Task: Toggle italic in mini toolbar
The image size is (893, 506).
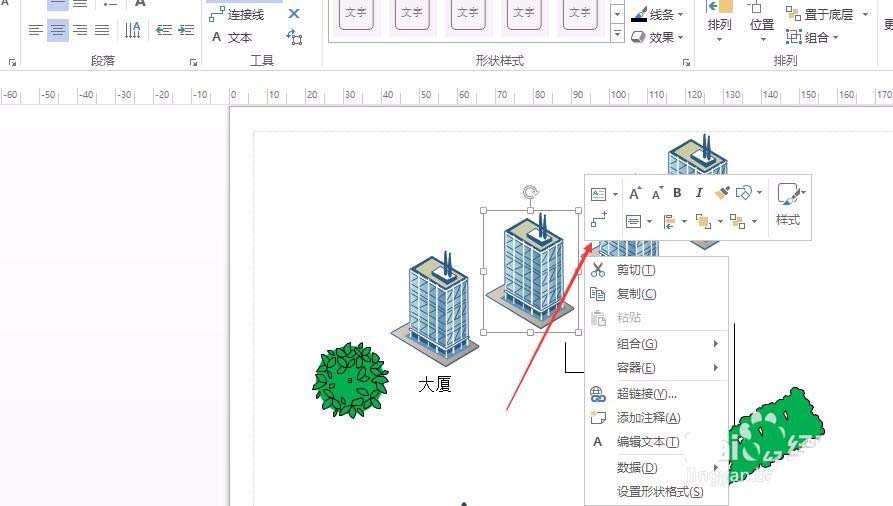Action: tap(699, 193)
